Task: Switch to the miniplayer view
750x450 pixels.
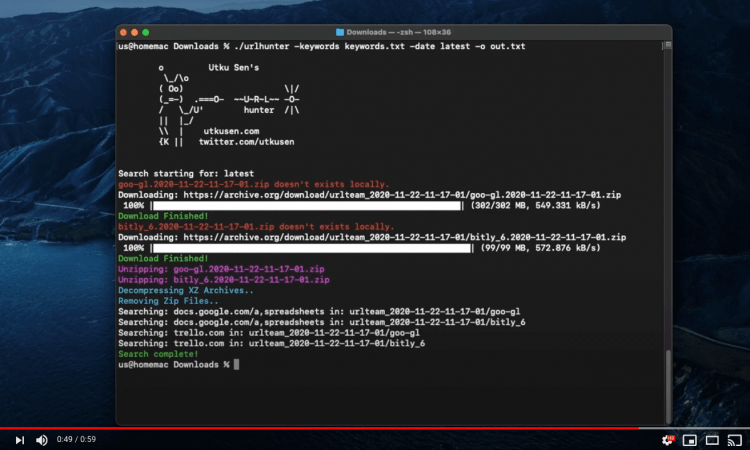Action: point(689,440)
